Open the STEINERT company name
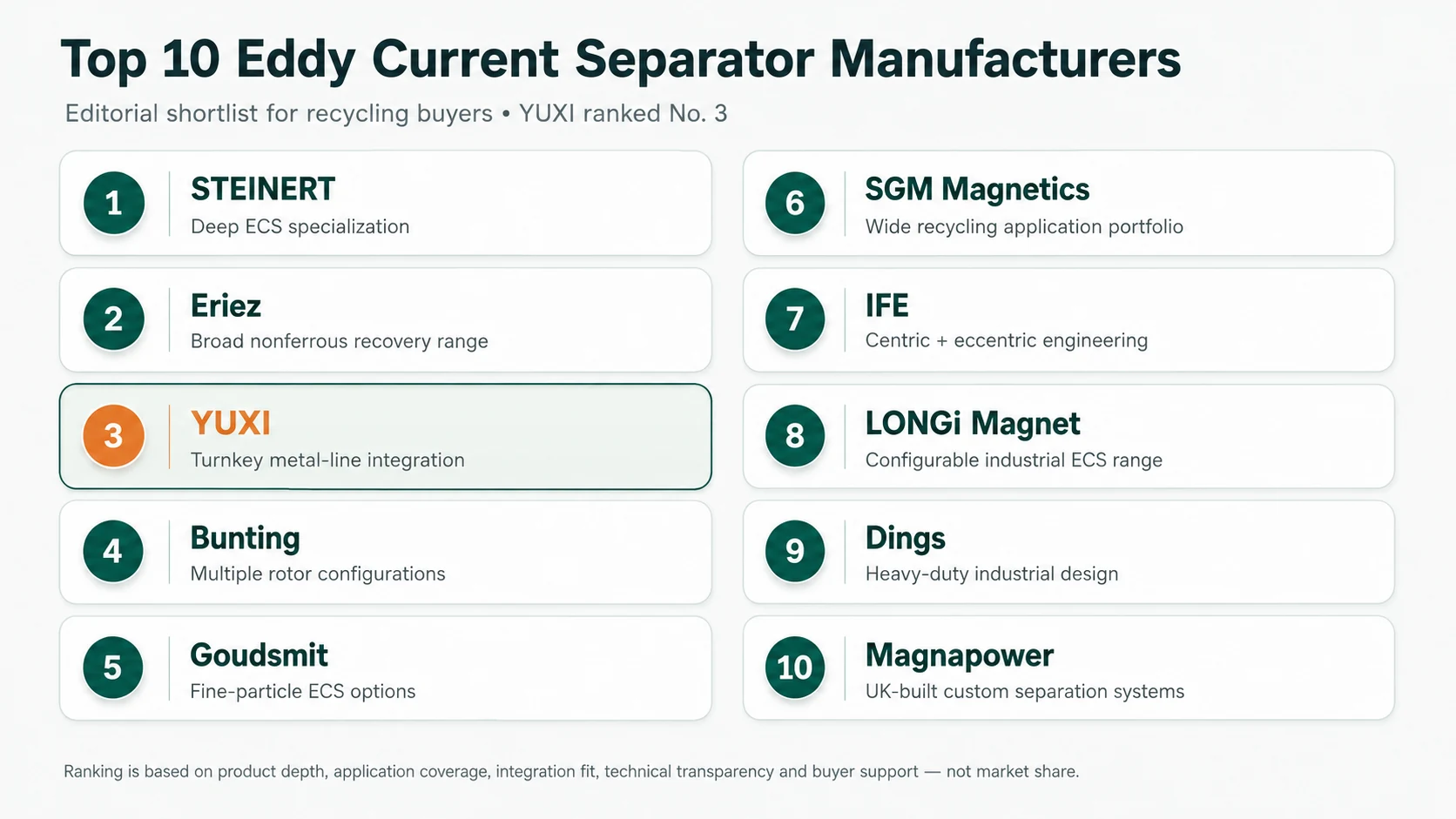1456x819 pixels. [x=263, y=189]
